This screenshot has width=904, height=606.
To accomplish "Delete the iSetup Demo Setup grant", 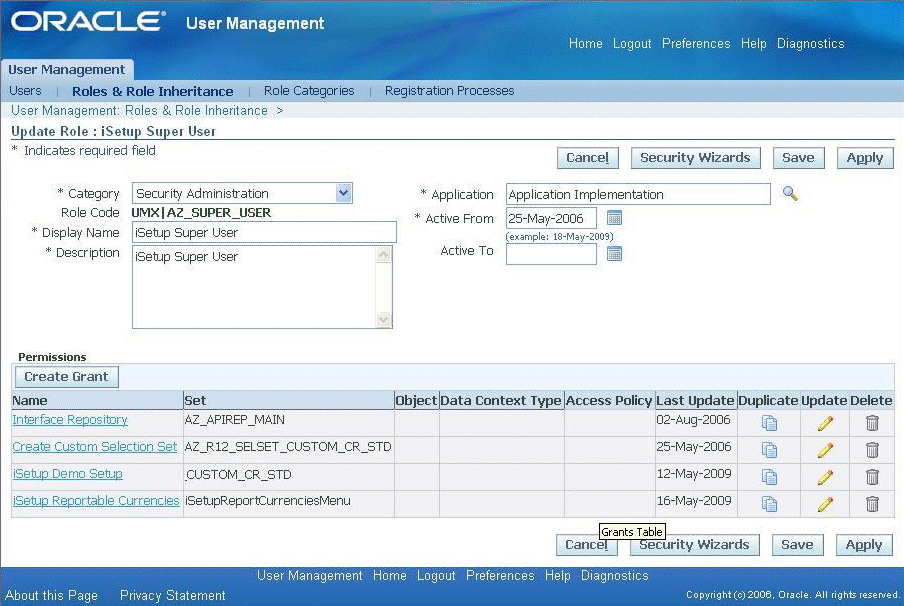I will tap(872, 477).
